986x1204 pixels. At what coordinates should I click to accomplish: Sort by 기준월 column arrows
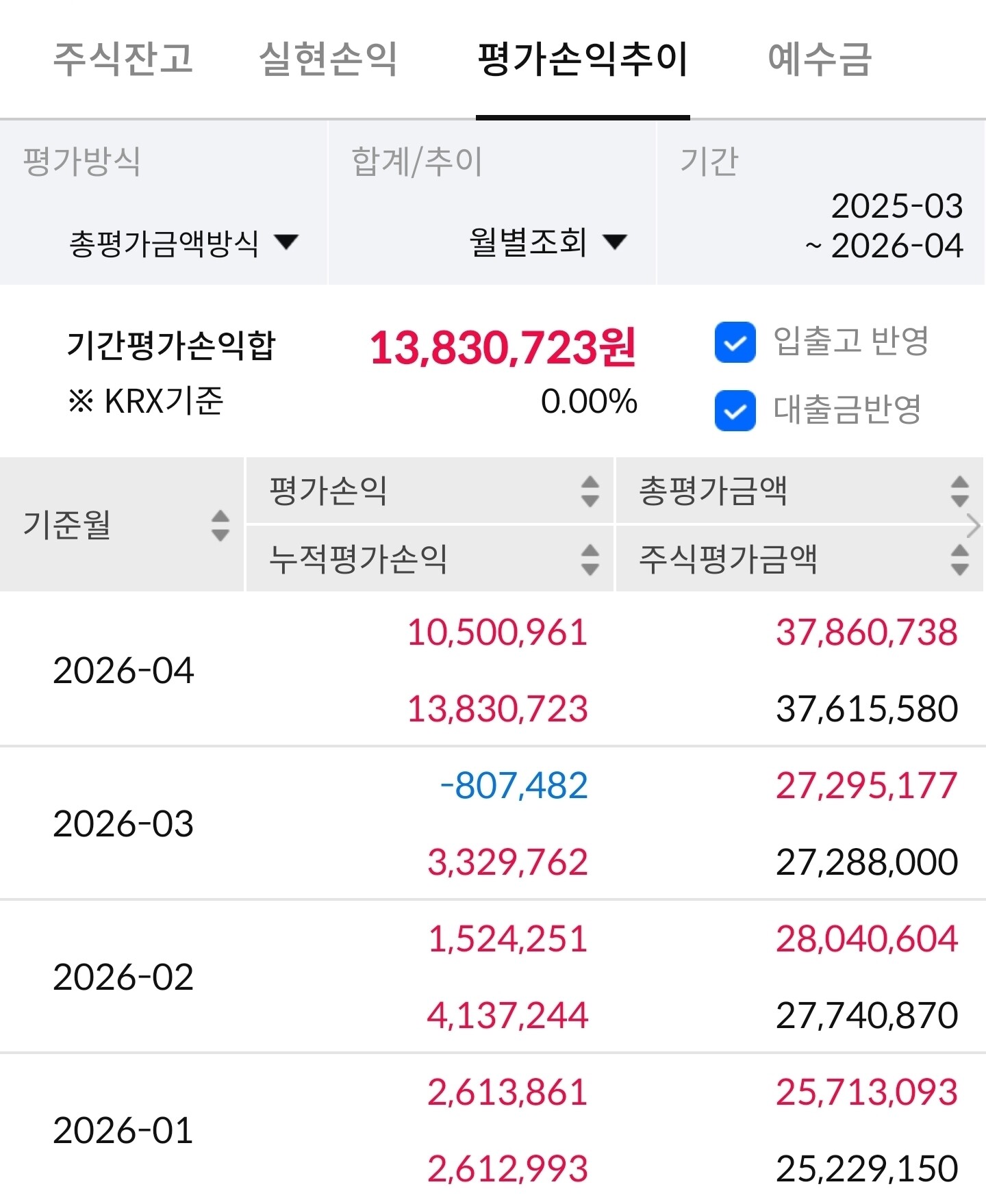pyautogui.click(x=220, y=525)
